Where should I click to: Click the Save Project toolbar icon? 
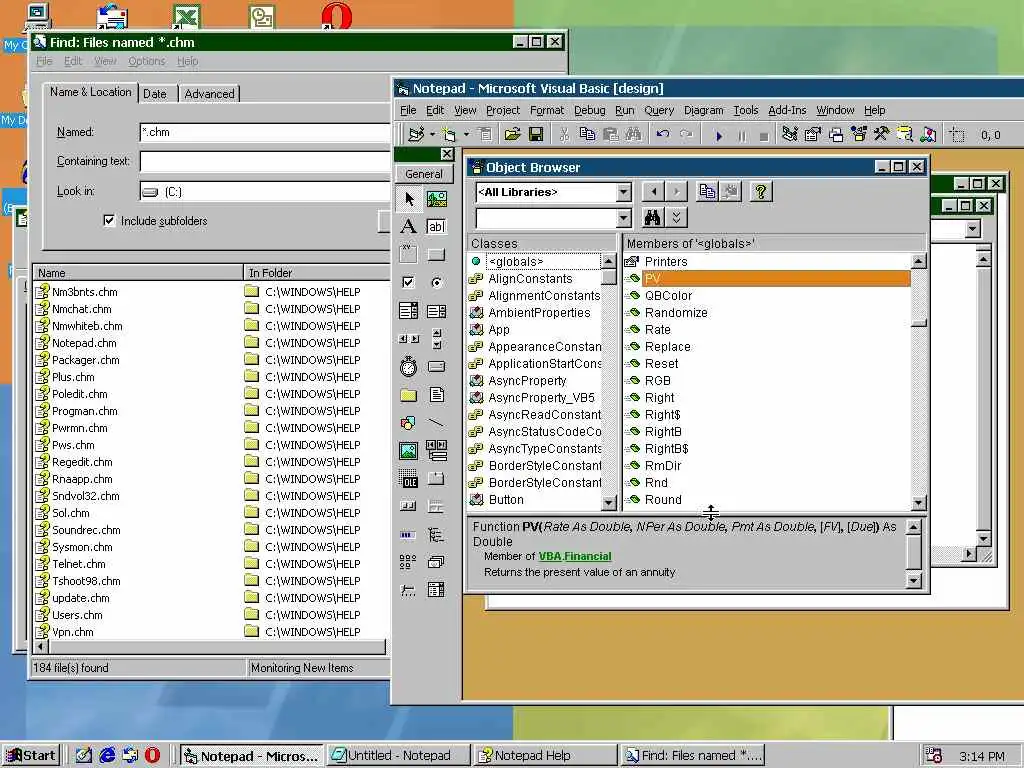(x=536, y=135)
